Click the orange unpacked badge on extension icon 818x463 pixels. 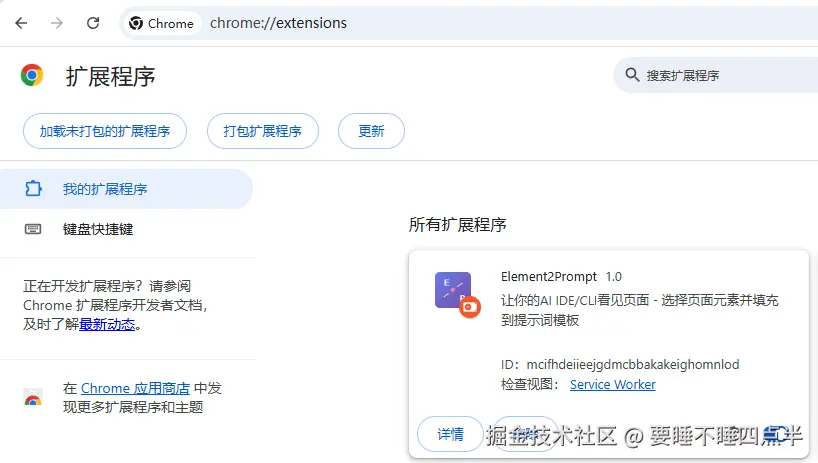click(470, 307)
